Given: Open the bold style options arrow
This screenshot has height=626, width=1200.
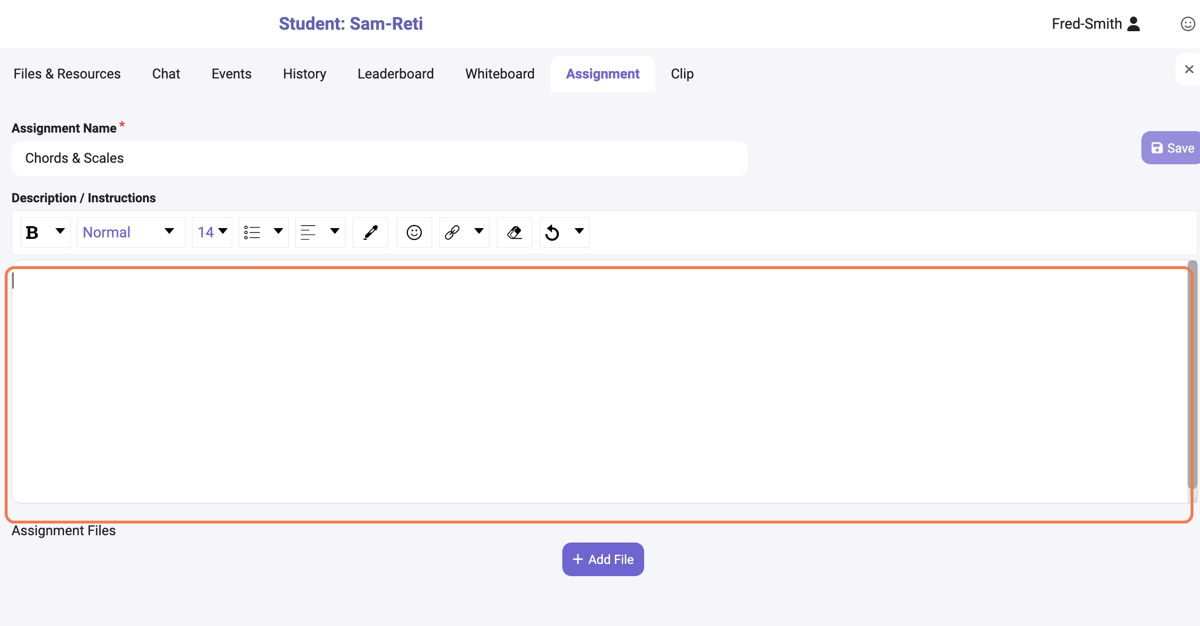Looking at the screenshot, I should (x=60, y=232).
